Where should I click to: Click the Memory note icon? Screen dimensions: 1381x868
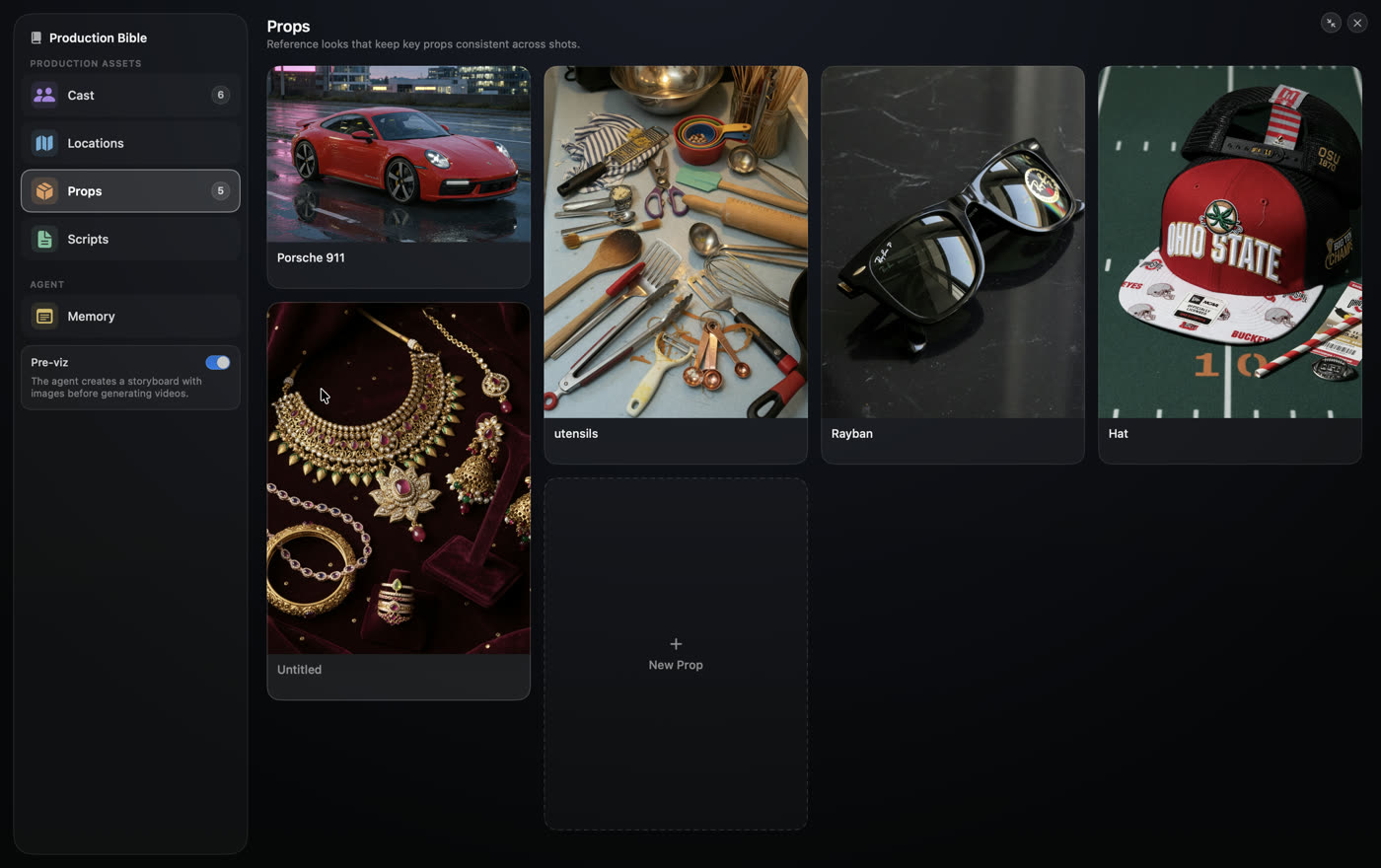point(44,317)
